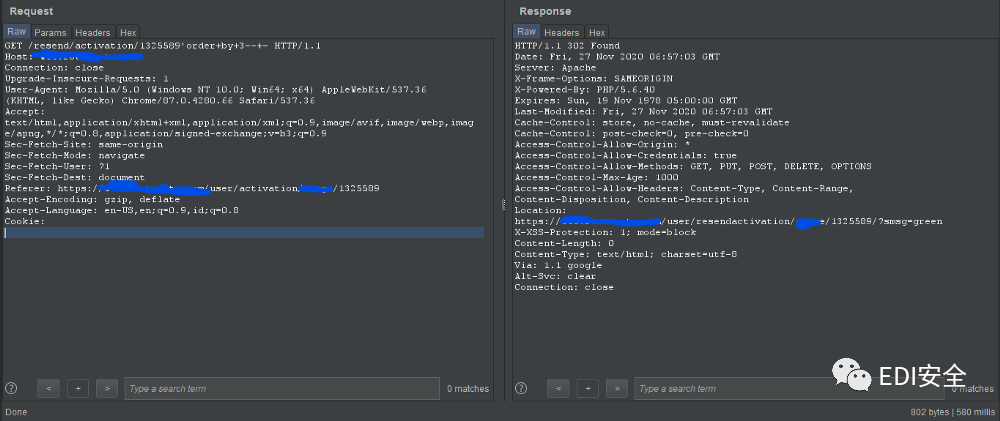Click the highlighted empty line below Cookie
Viewport: 1000px width, 421px height.
click(x=244, y=233)
